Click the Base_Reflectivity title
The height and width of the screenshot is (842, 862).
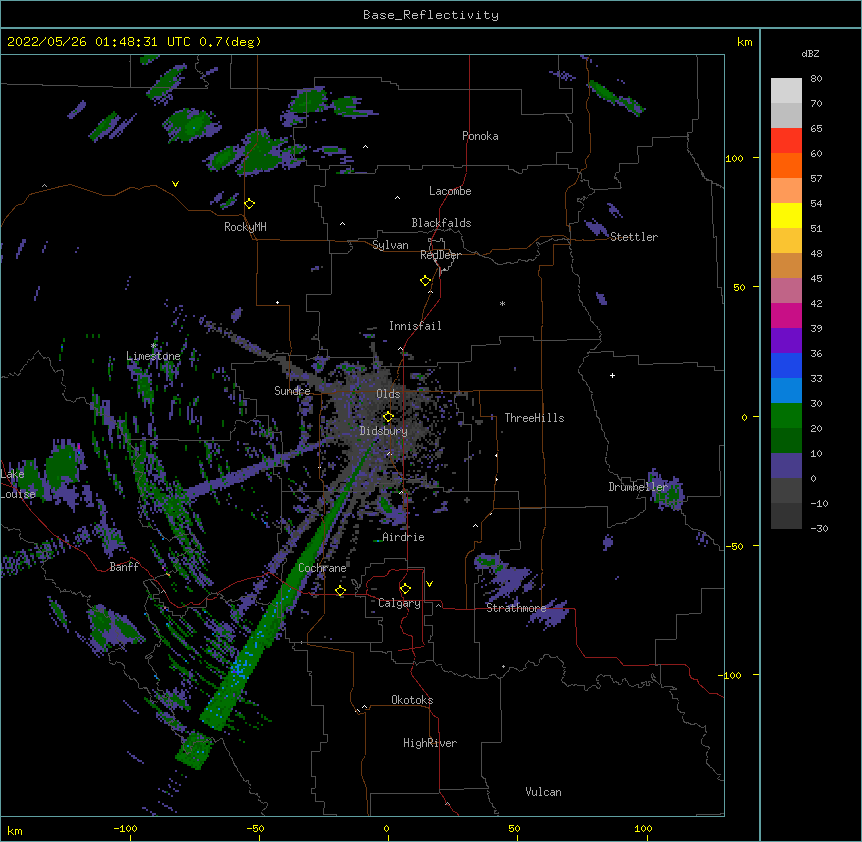pyautogui.click(x=431, y=15)
